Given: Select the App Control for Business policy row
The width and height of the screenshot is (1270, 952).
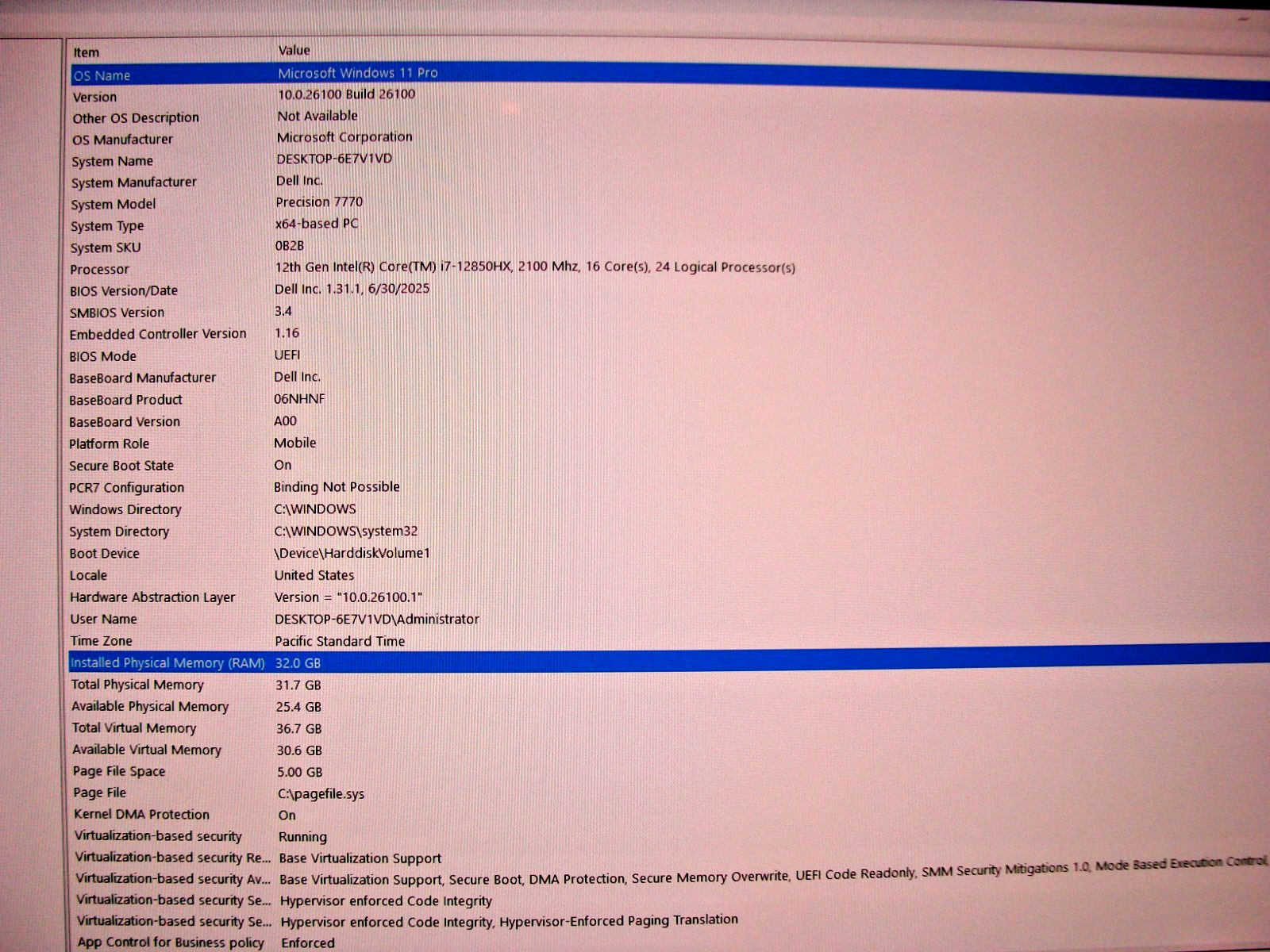Looking at the screenshot, I should 171,942.
